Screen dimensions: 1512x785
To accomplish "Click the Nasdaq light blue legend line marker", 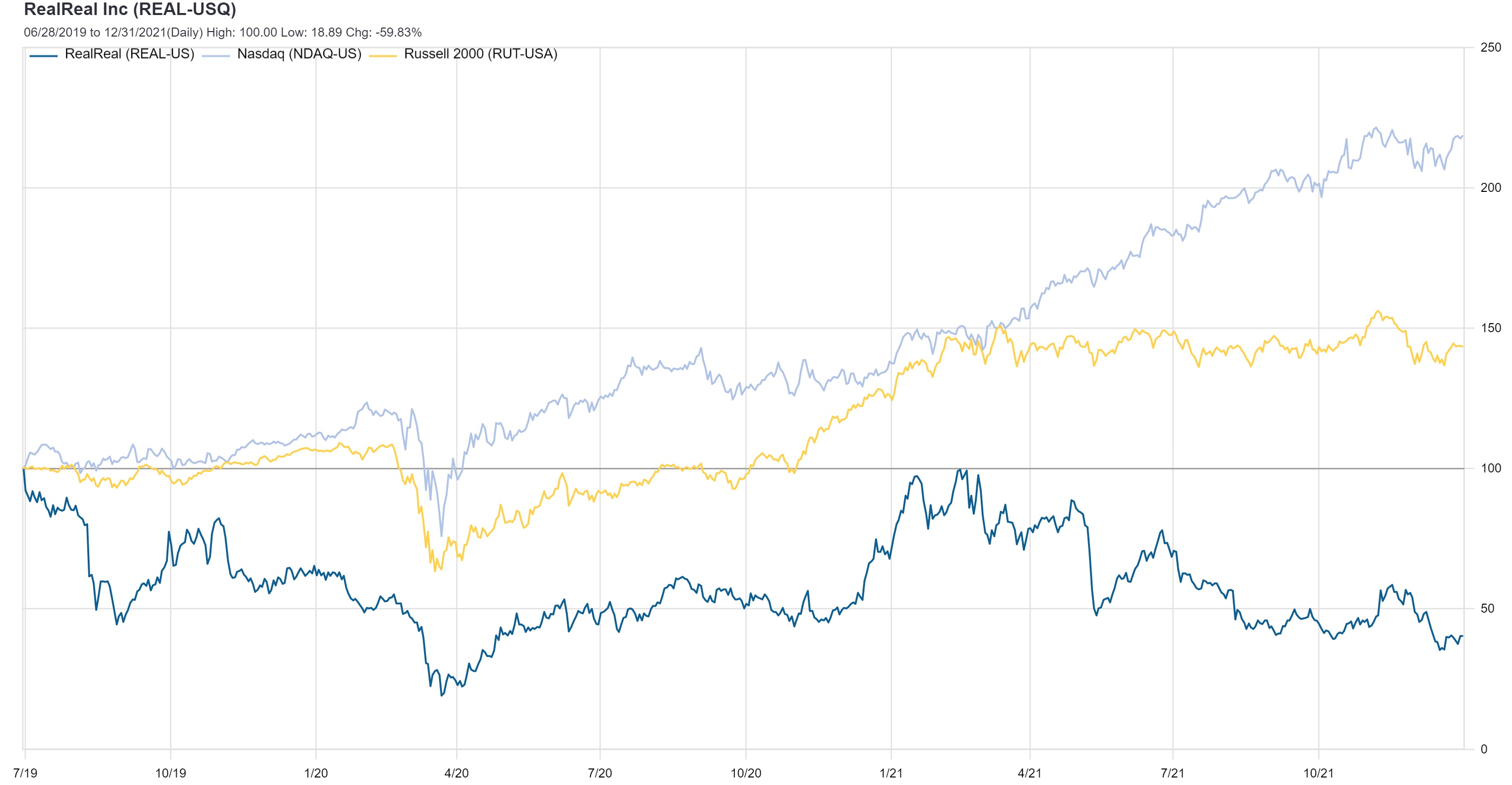I will pyautogui.click(x=215, y=56).
